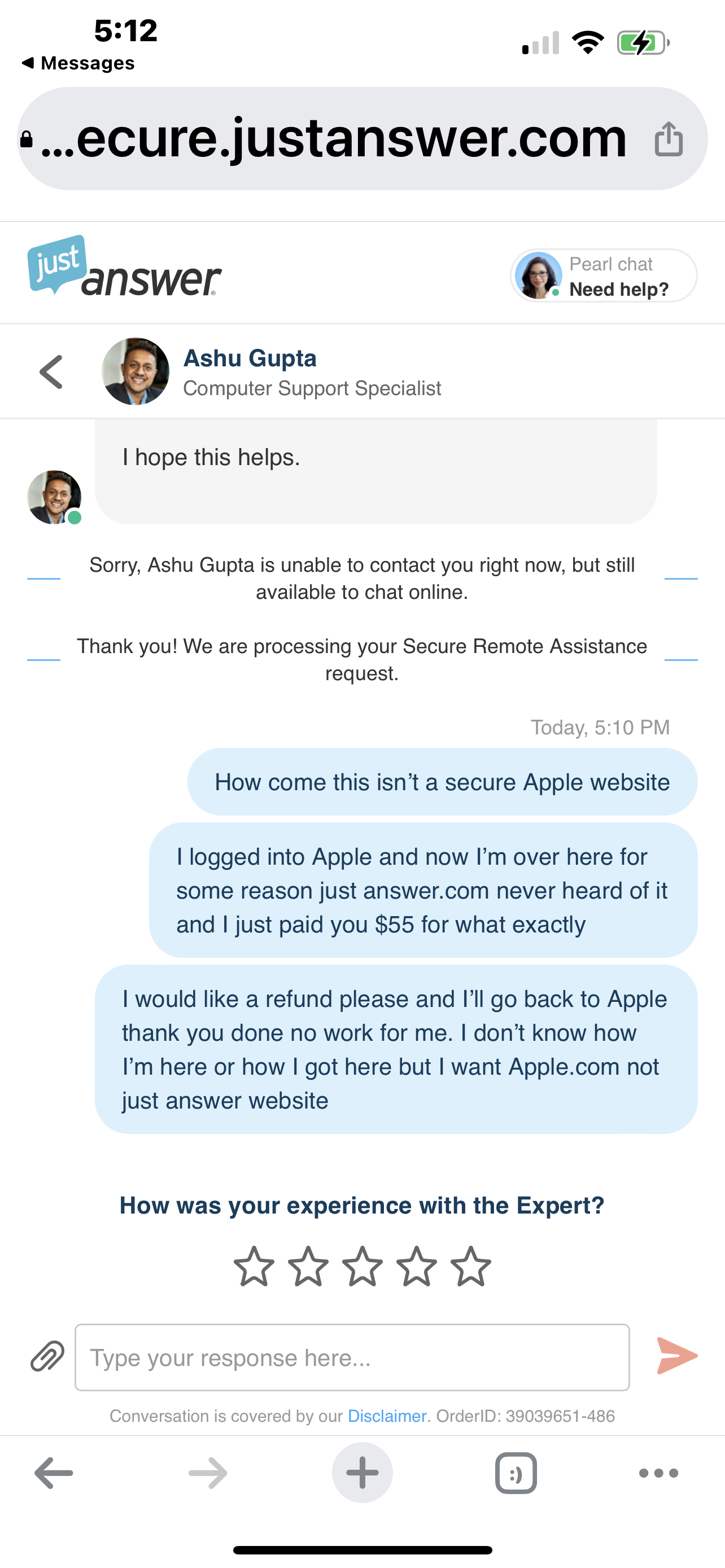Rate the expert three stars

[x=362, y=1266]
